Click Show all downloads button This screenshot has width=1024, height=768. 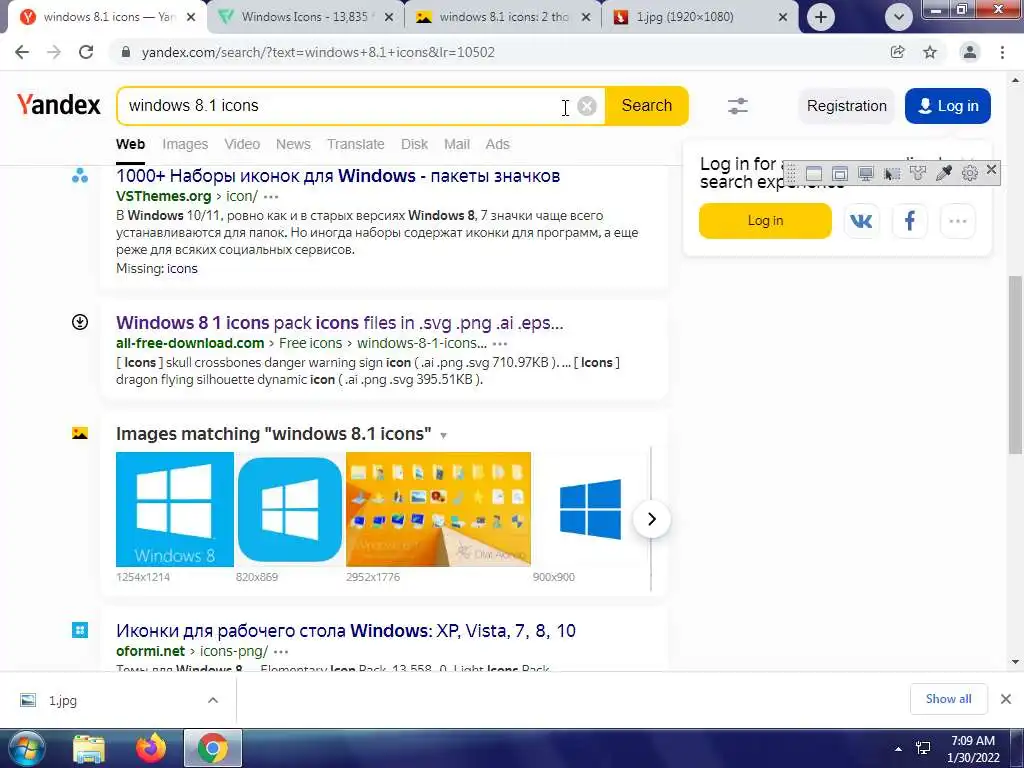pos(948,699)
